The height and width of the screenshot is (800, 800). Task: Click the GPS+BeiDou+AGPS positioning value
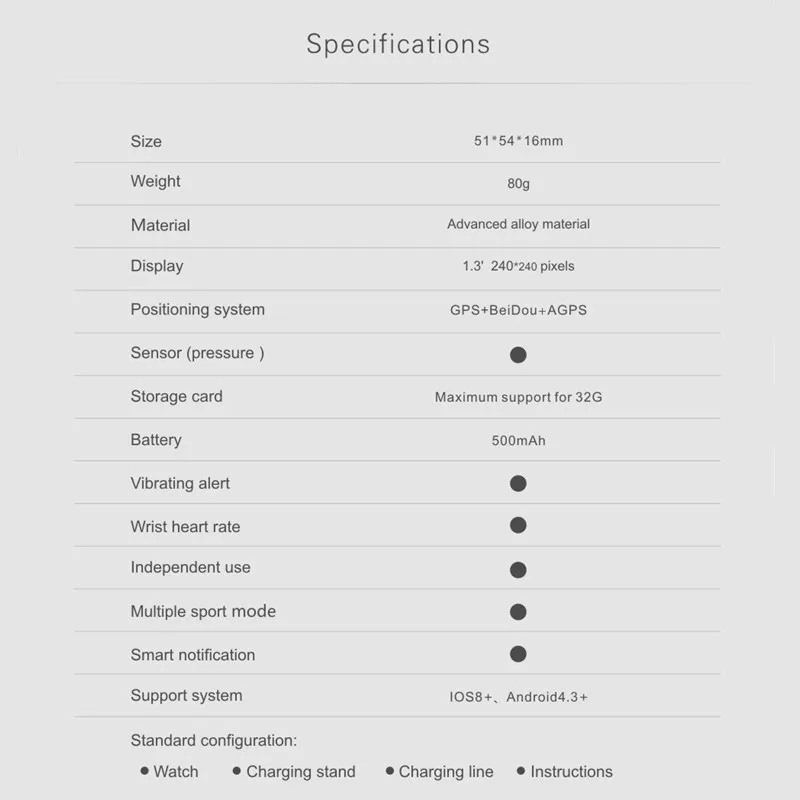tap(518, 310)
